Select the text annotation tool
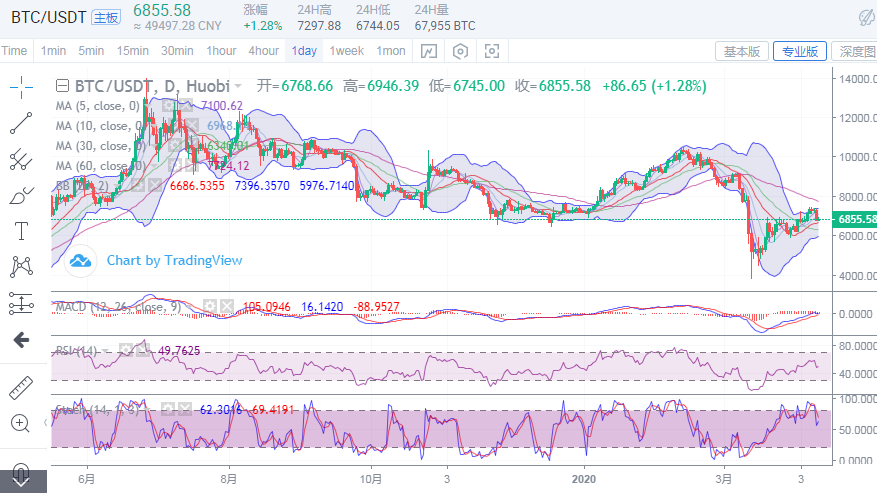 coord(21,231)
